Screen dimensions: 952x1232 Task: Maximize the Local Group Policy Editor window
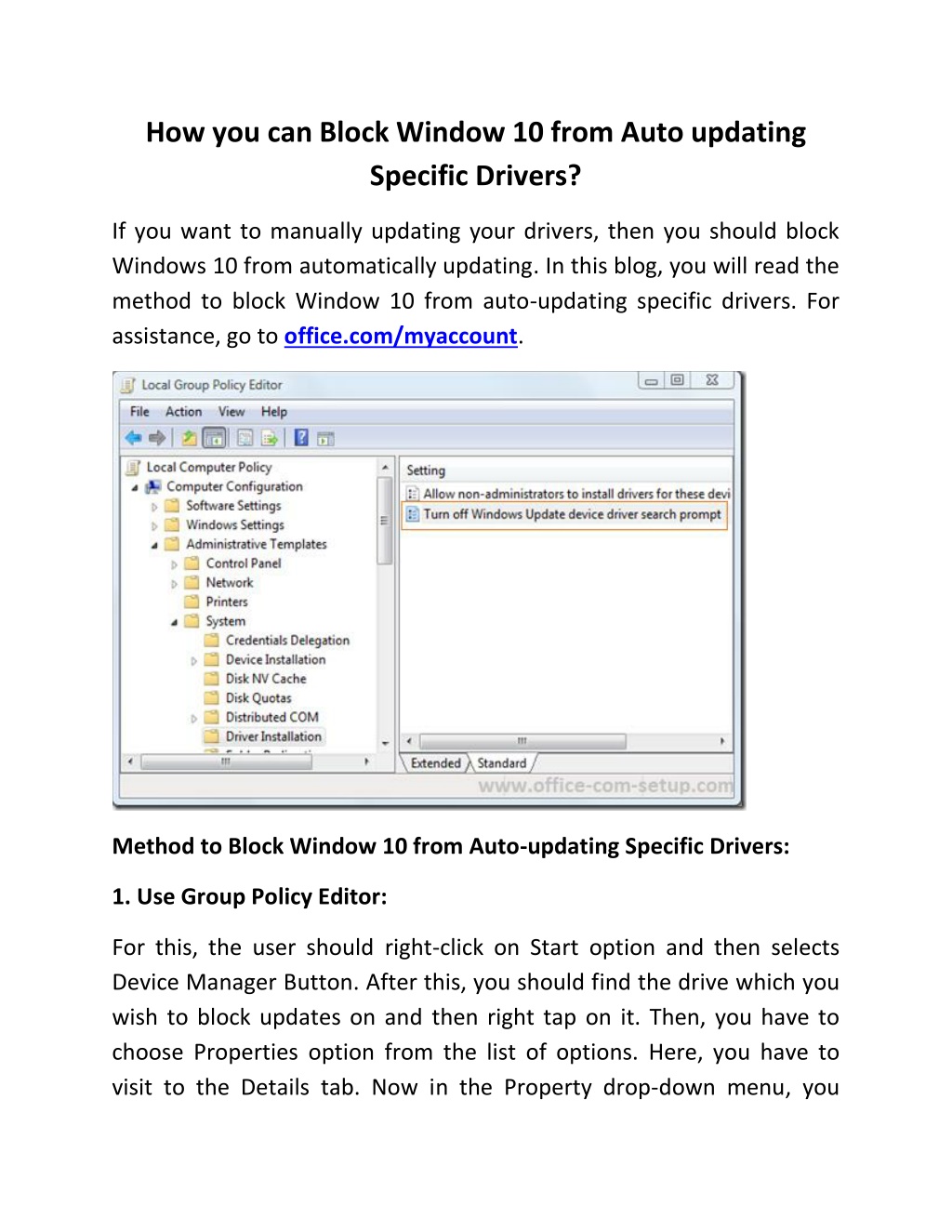[678, 379]
